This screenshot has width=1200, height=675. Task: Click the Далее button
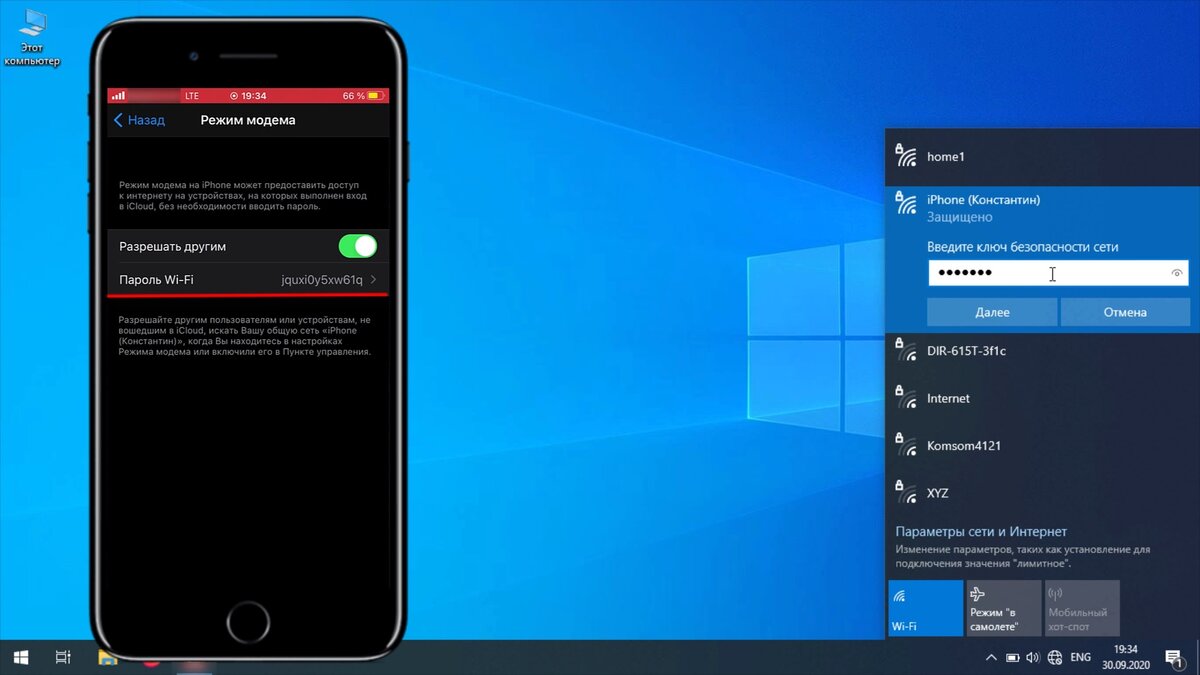[x=992, y=312]
